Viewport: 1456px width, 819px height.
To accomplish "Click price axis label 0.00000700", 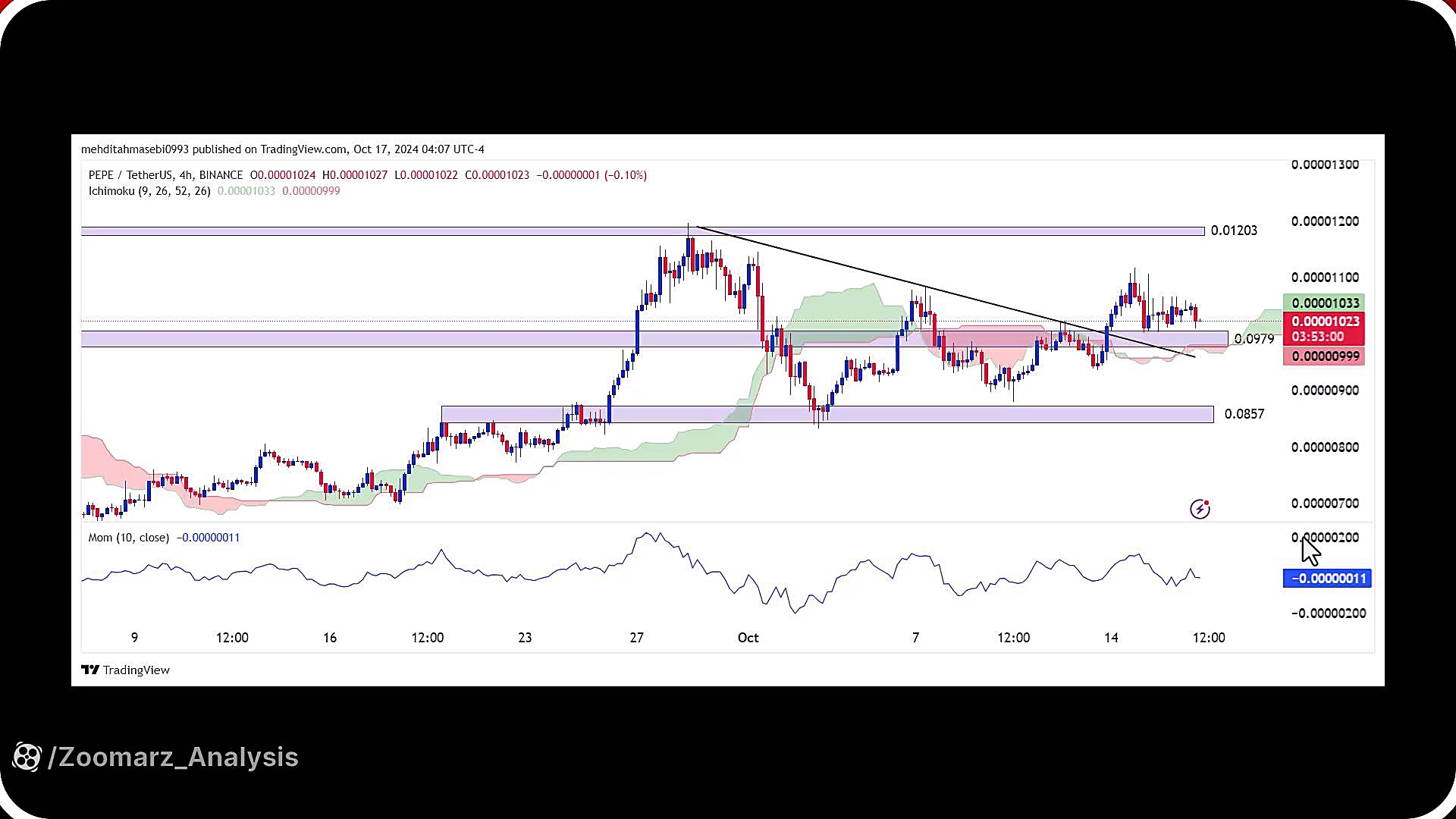I will [x=1325, y=504].
